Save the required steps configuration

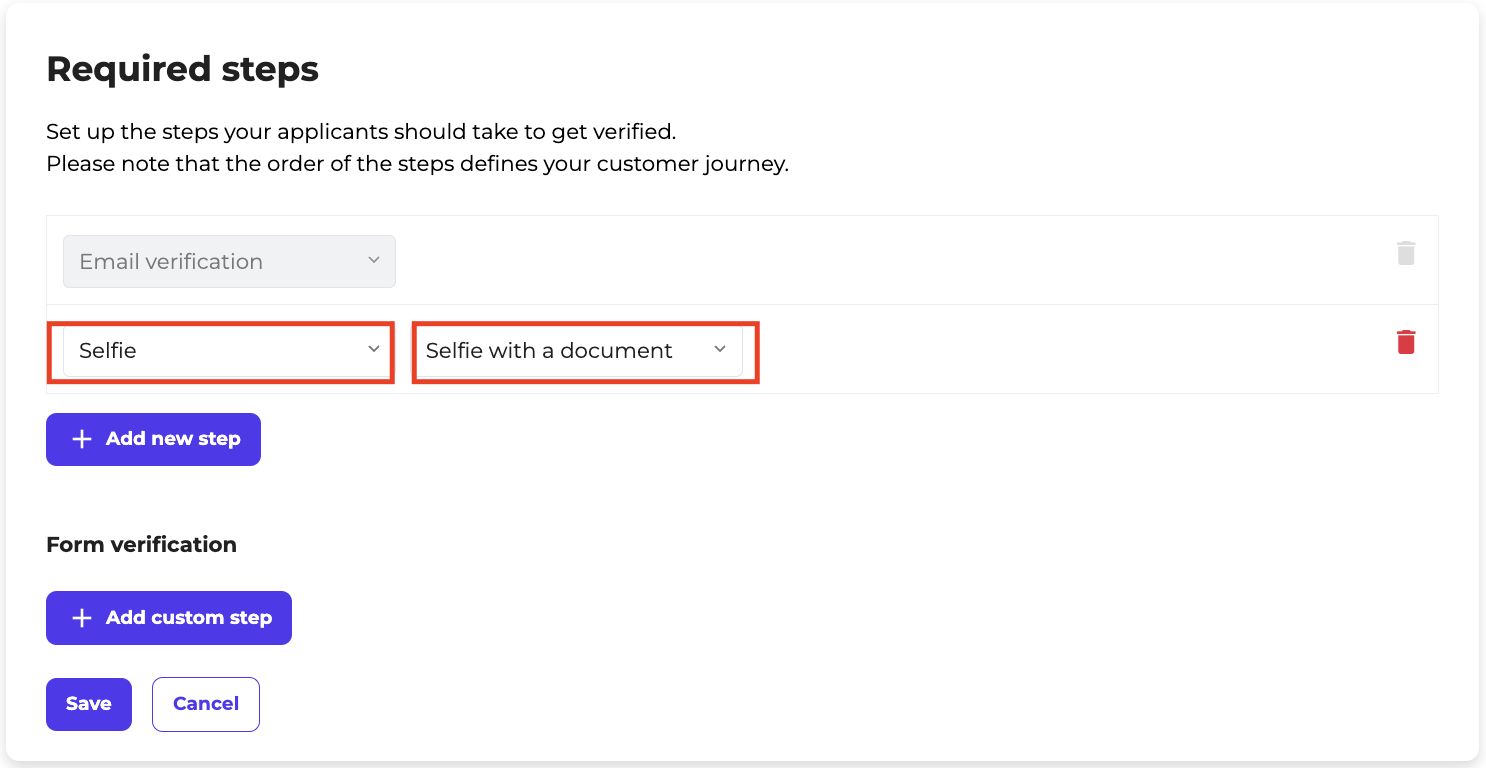click(x=88, y=704)
